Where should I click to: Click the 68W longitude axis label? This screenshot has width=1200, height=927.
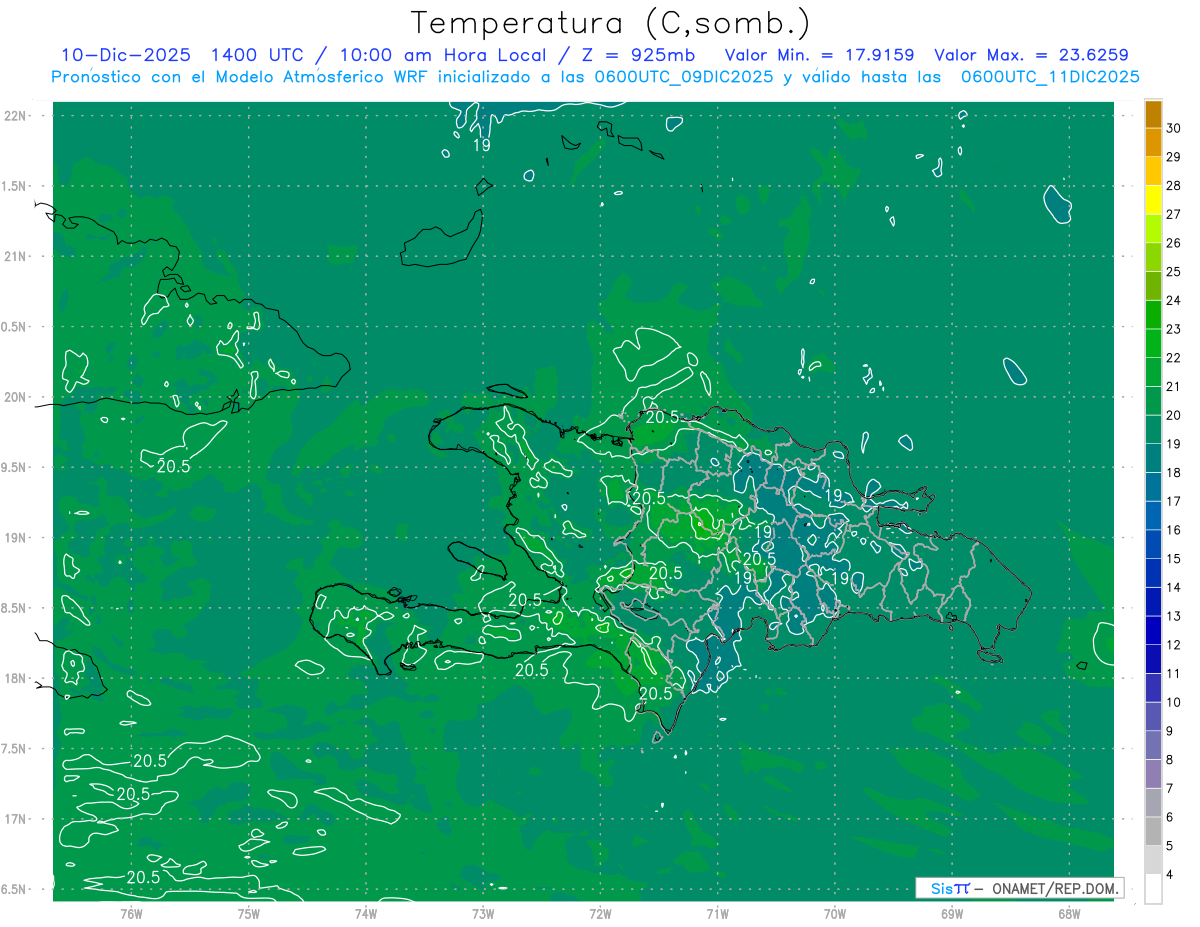[1069, 913]
